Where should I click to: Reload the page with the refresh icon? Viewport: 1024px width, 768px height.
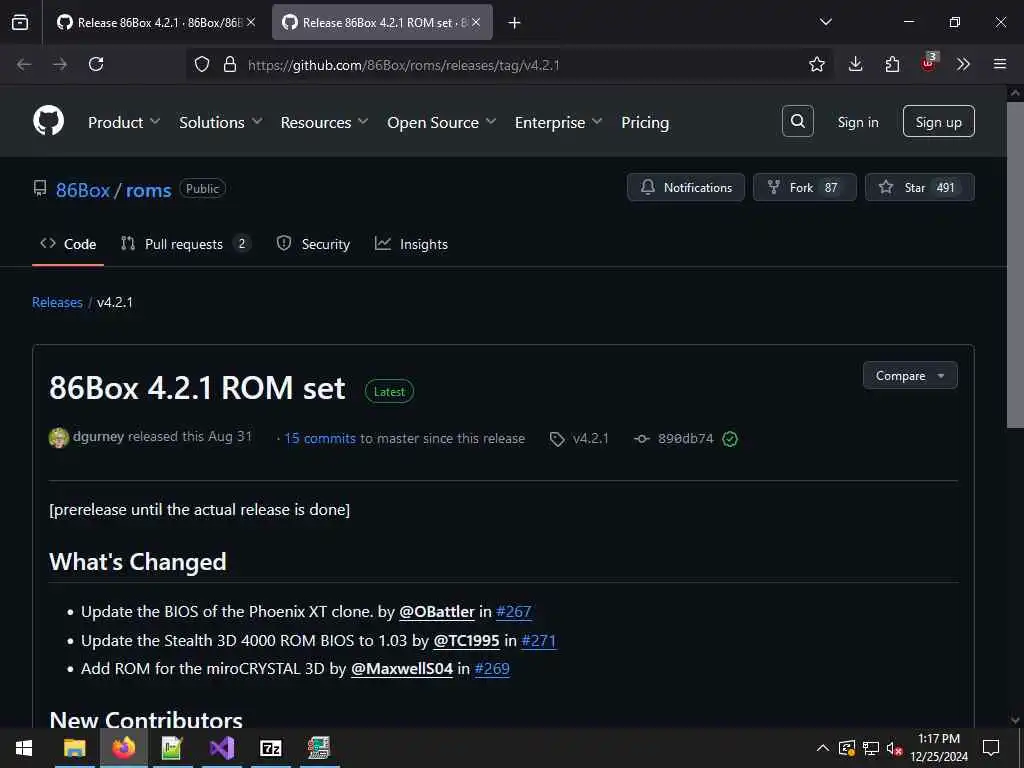(96, 64)
